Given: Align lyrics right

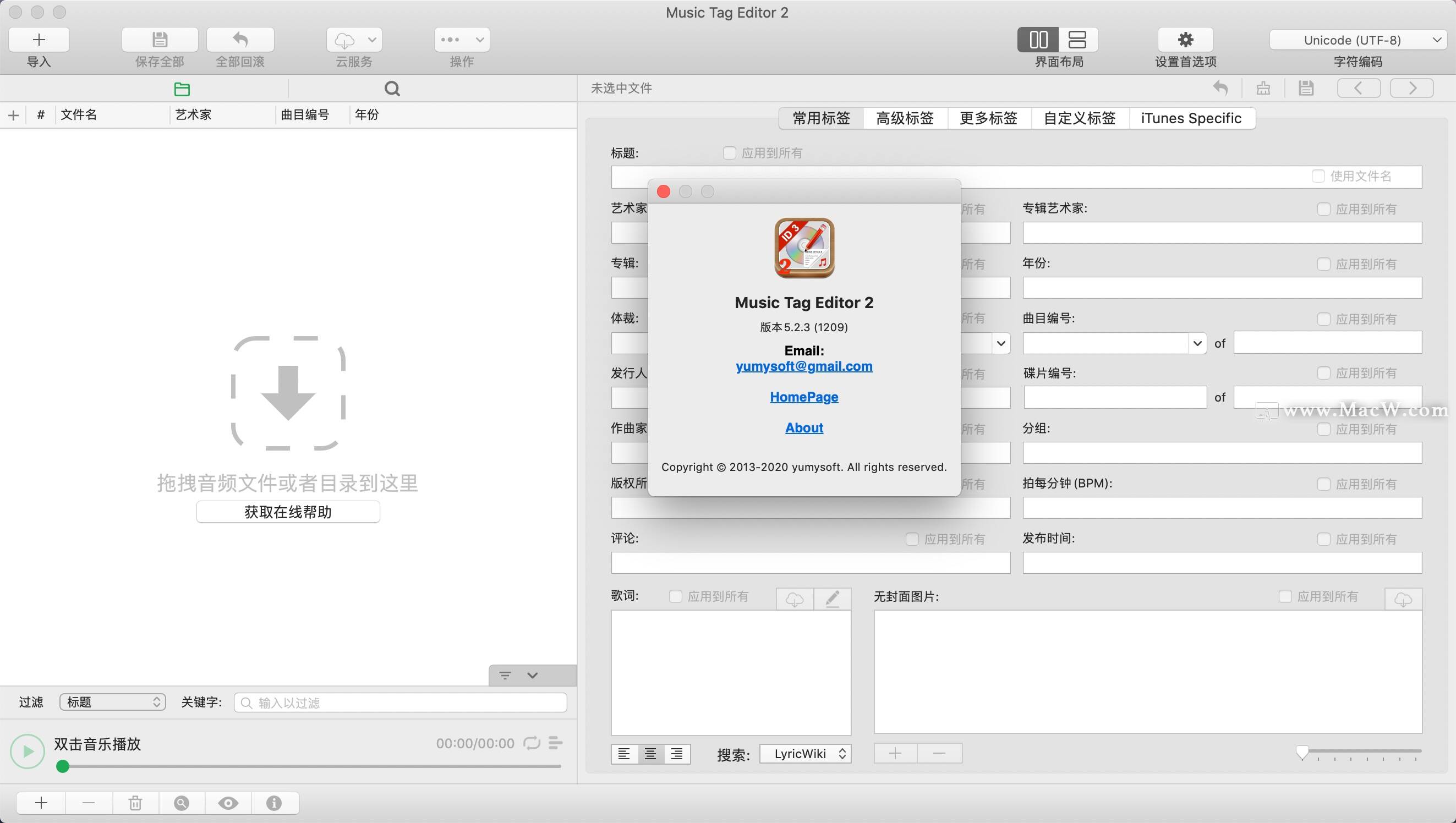Looking at the screenshot, I should [x=677, y=754].
